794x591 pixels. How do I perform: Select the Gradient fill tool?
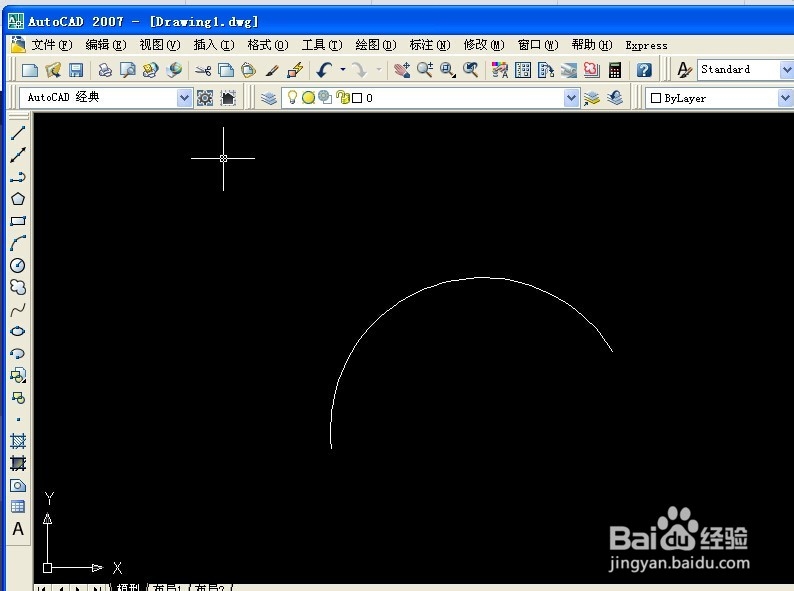coord(18,463)
